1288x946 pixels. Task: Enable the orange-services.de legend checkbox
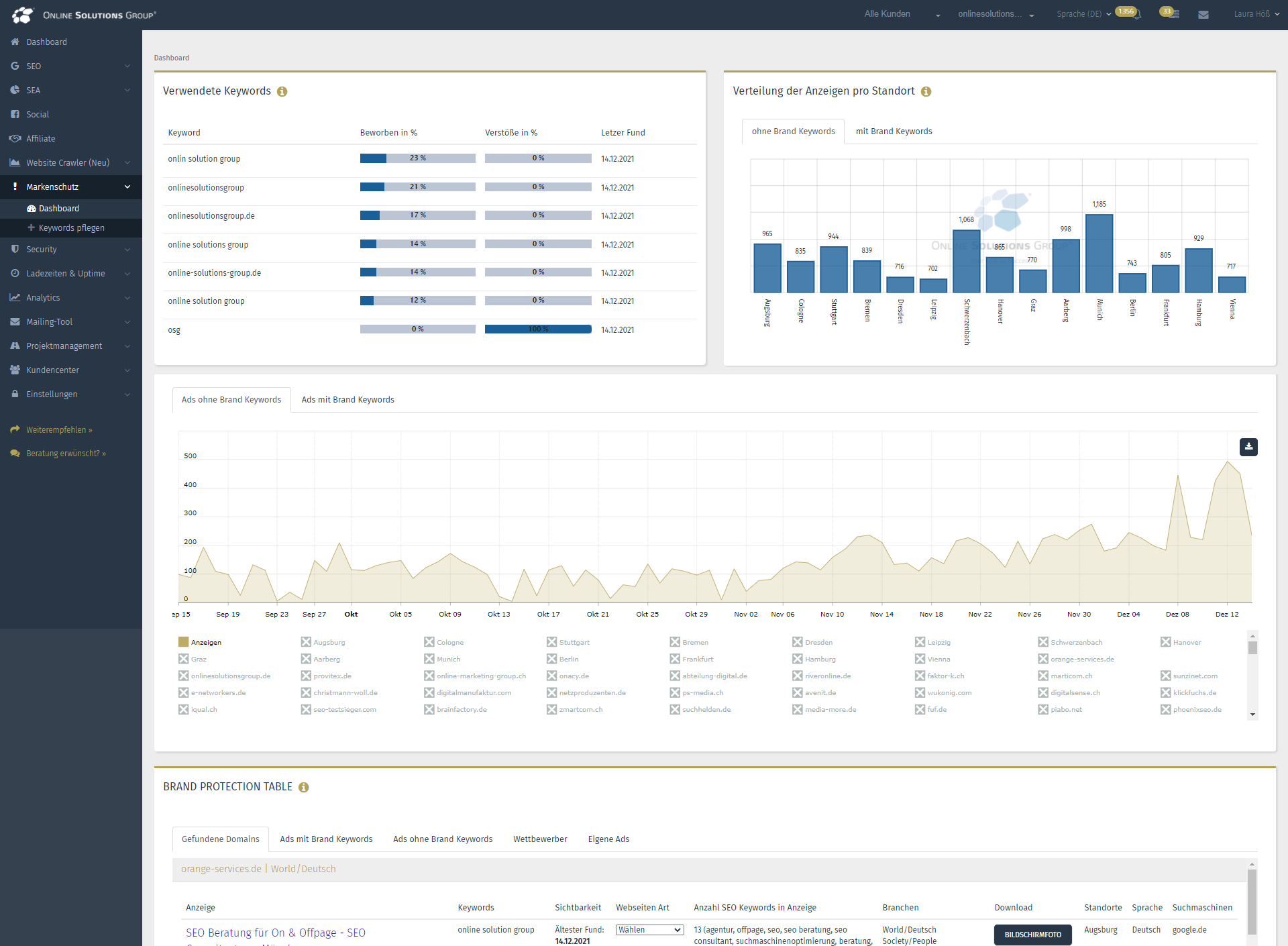click(1043, 659)
